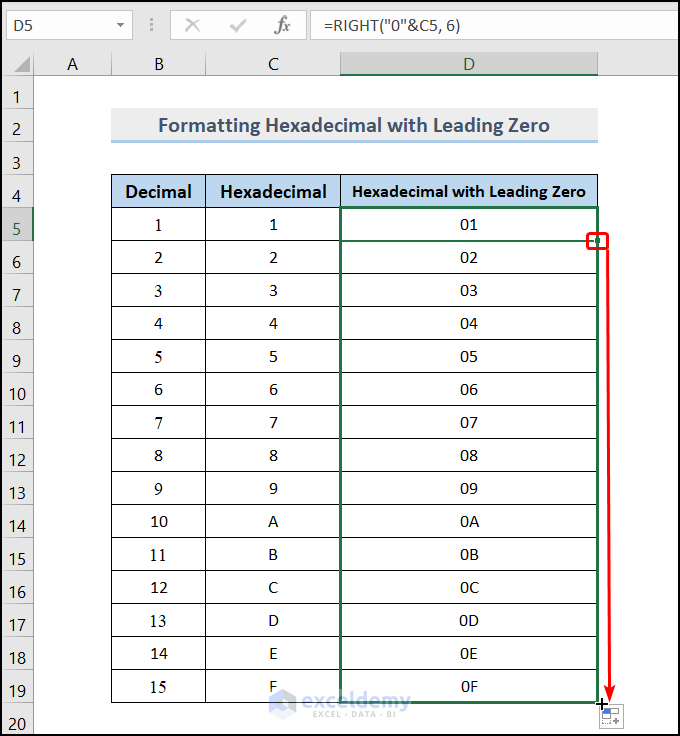The height and width of the screenshot is (736, 680).
Task: Select cell showing 0F
Action: [469, 687]
